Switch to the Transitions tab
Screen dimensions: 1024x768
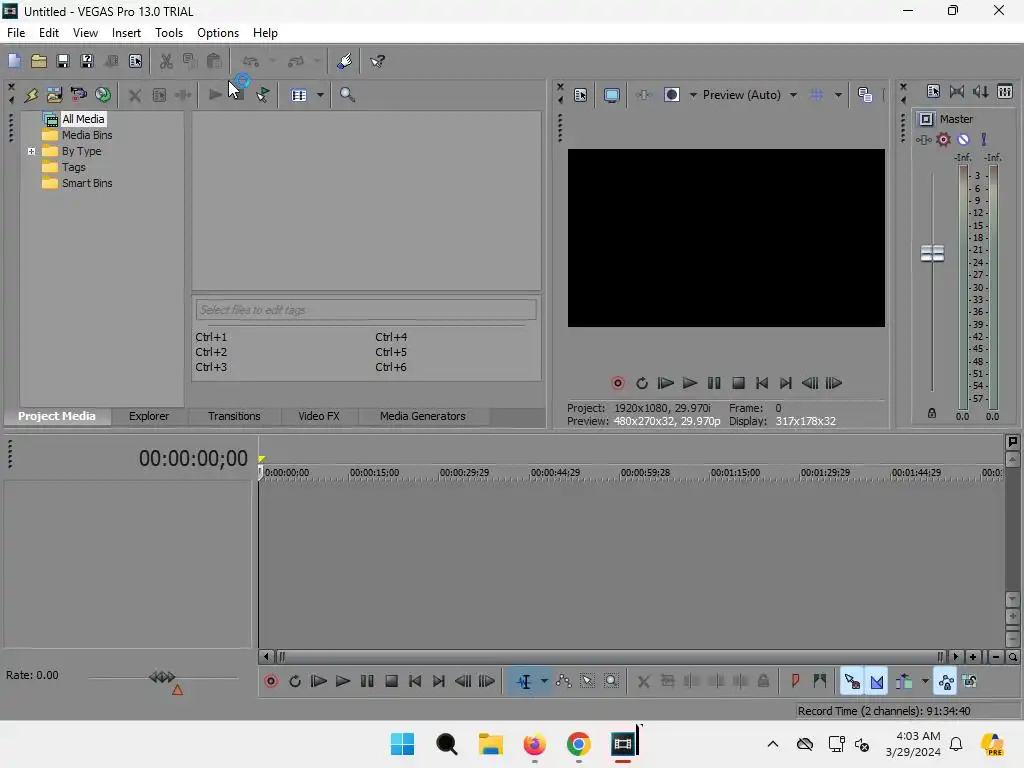[x=234, y=416]
